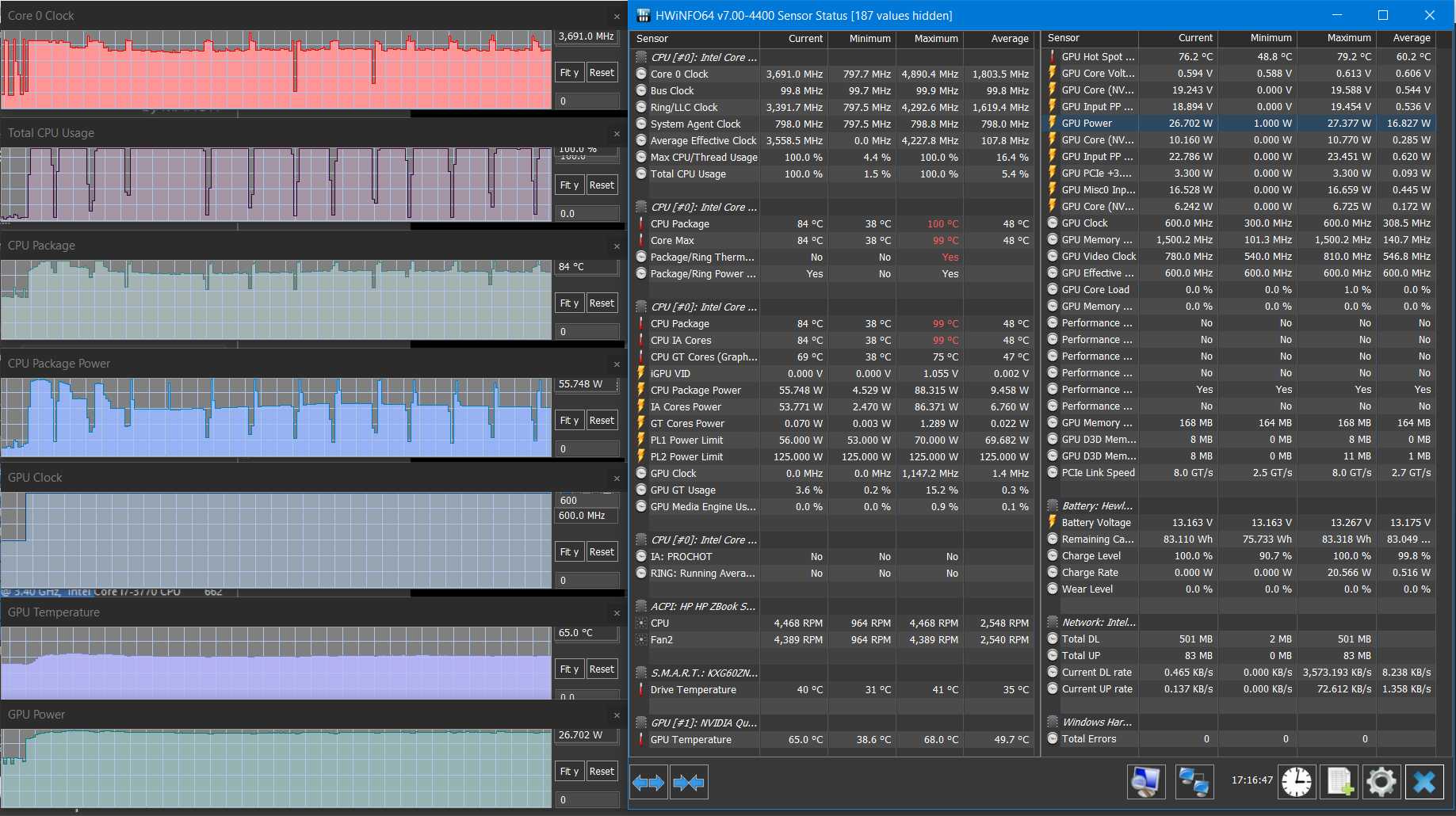1456x816 pixels.
Task: Click the thermometer icon beside GPU Hot Spot
Action: point(1053,56)
